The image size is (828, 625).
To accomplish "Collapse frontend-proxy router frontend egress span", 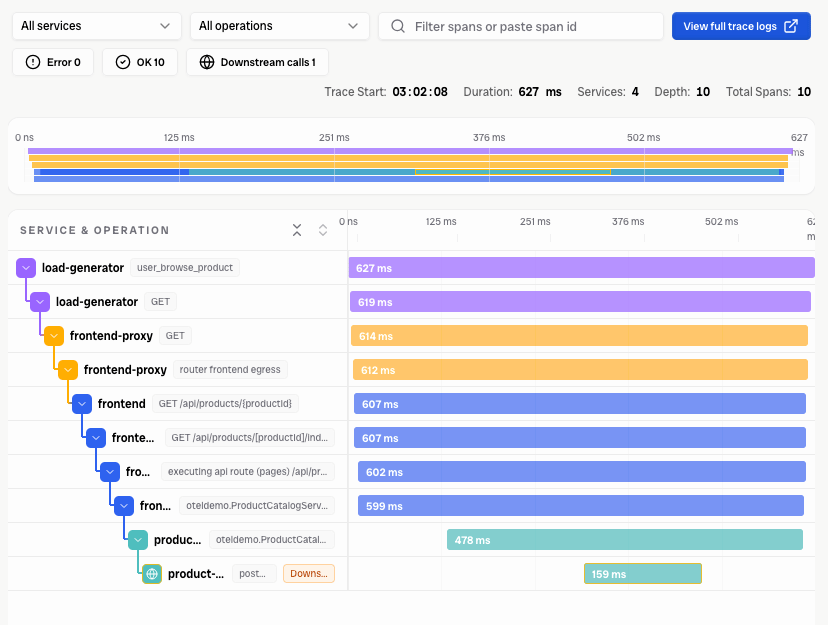I will pyautogui.click(x=68, y=370).
